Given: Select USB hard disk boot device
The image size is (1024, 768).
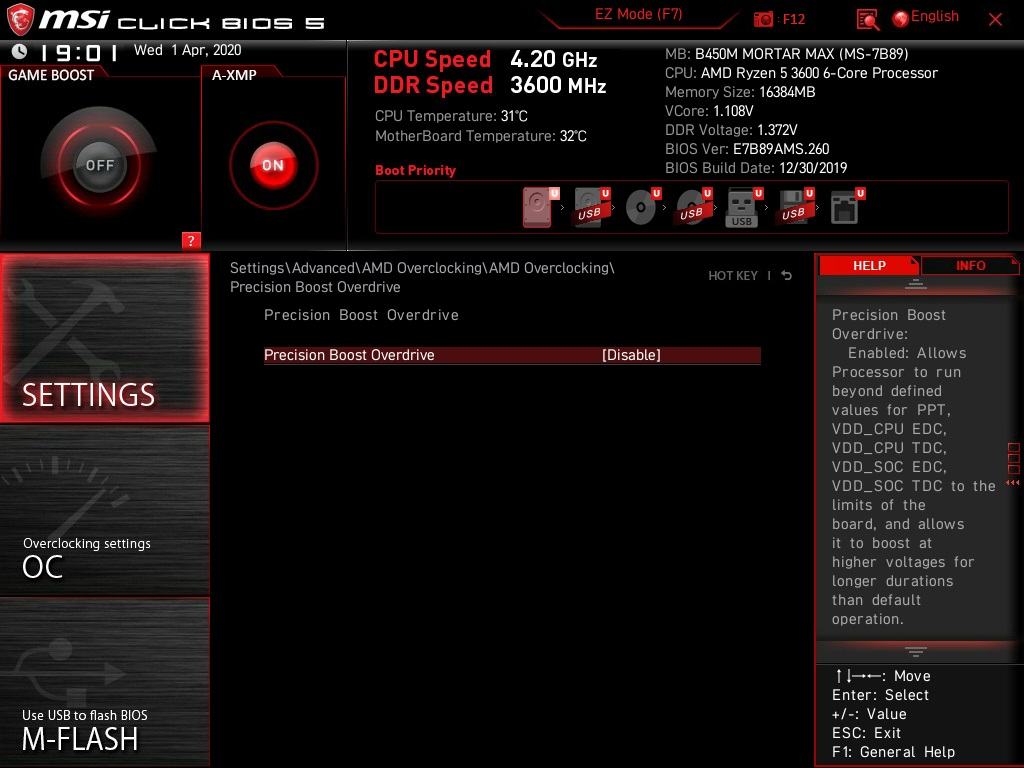Looking at the screenshot, I should pos(591,207).
